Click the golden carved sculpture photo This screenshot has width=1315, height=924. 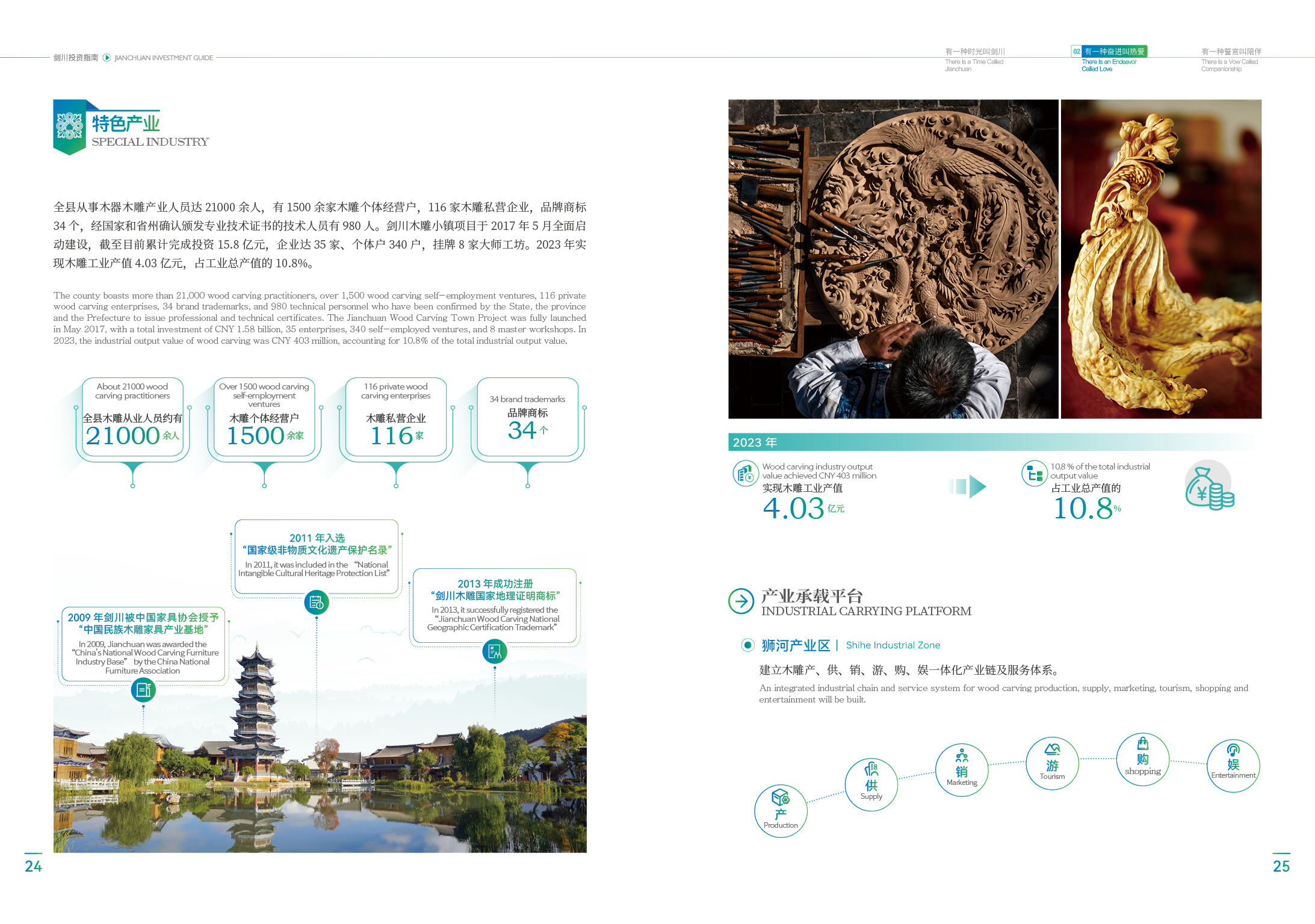(x=1161, y=259)
